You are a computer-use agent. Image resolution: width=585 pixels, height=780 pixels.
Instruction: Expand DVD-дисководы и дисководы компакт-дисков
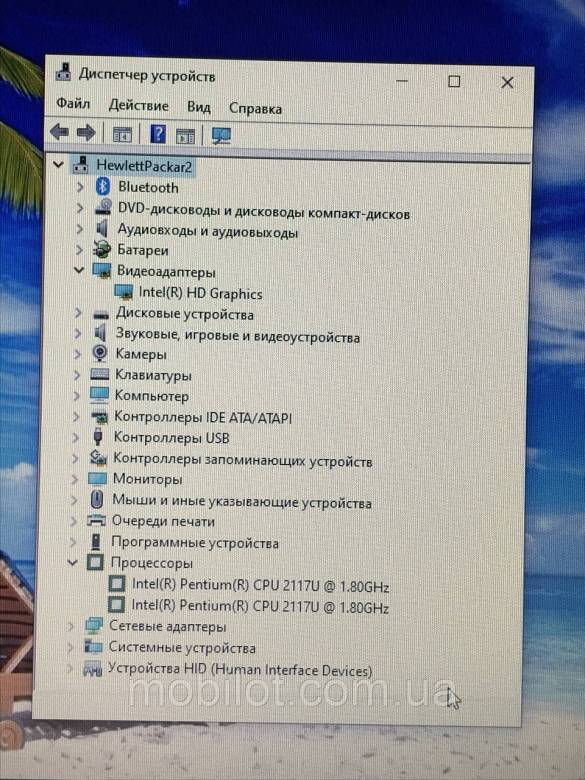point(79,208)
